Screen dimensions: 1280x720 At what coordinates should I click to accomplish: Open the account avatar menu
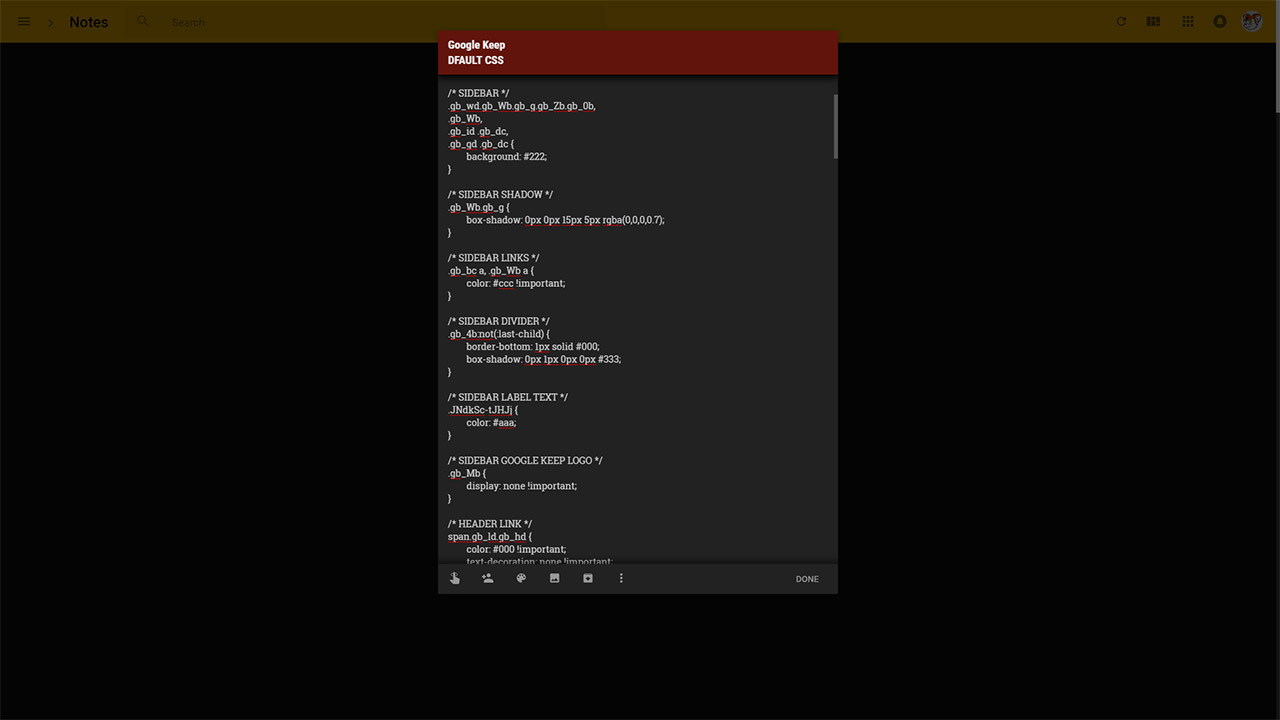[x=1252, y=21]
